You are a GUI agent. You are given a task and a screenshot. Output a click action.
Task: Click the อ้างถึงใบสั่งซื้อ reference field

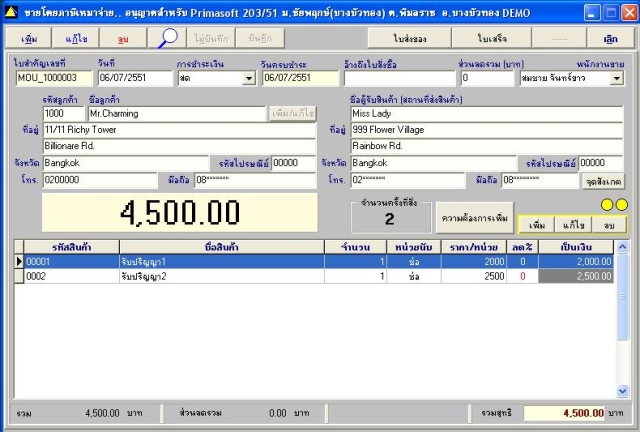point(400,78)
